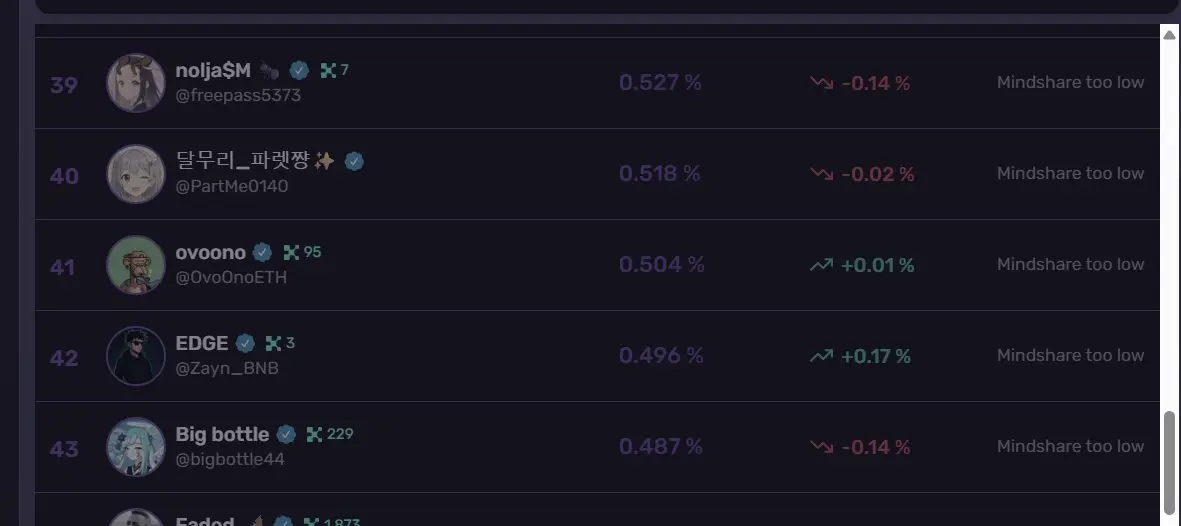Click verified badge next to nolja$M
This screenshot has height=526, width=1181.
(300, 71)
